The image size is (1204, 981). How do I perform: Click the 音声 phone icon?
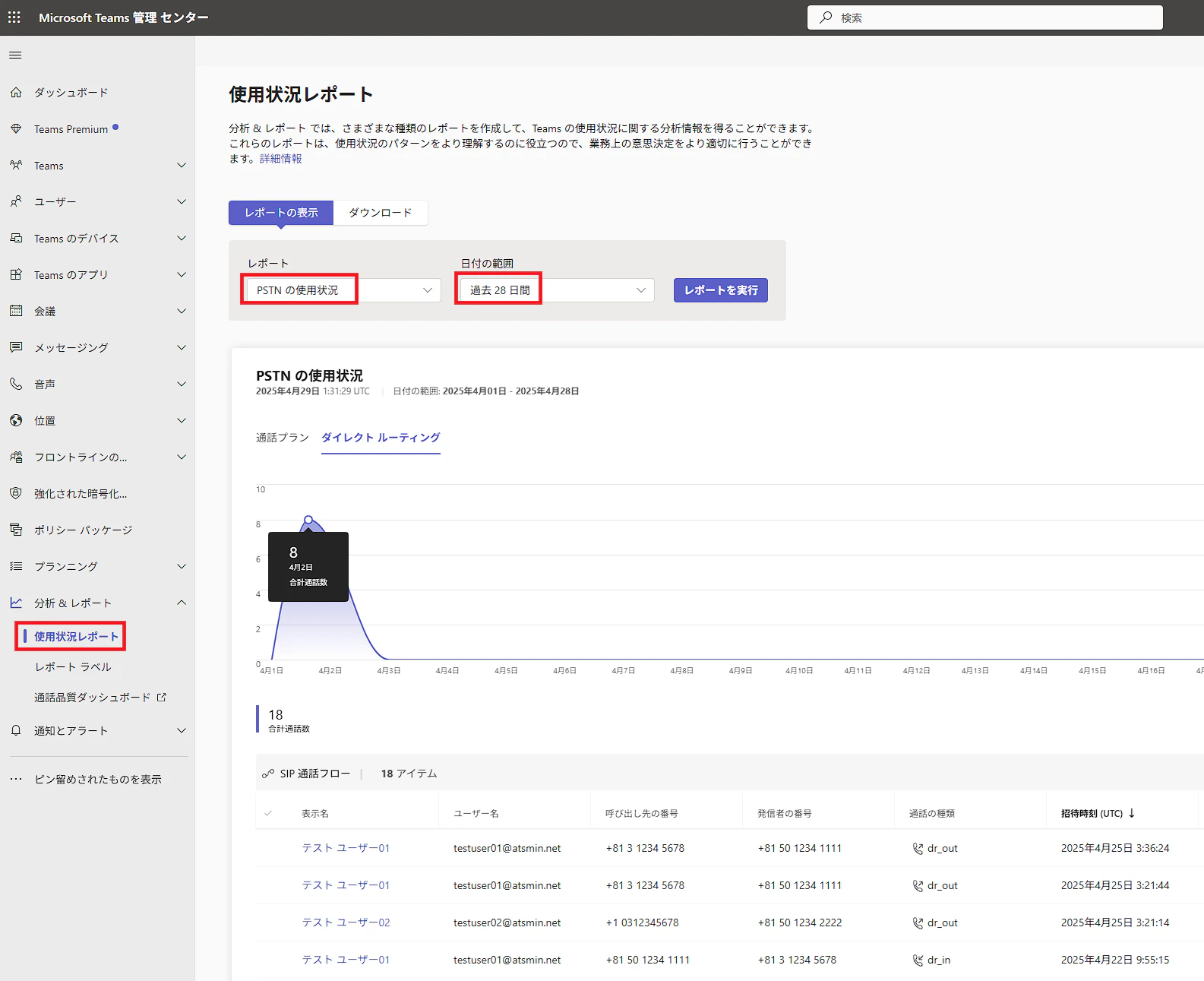pos(16,384)
